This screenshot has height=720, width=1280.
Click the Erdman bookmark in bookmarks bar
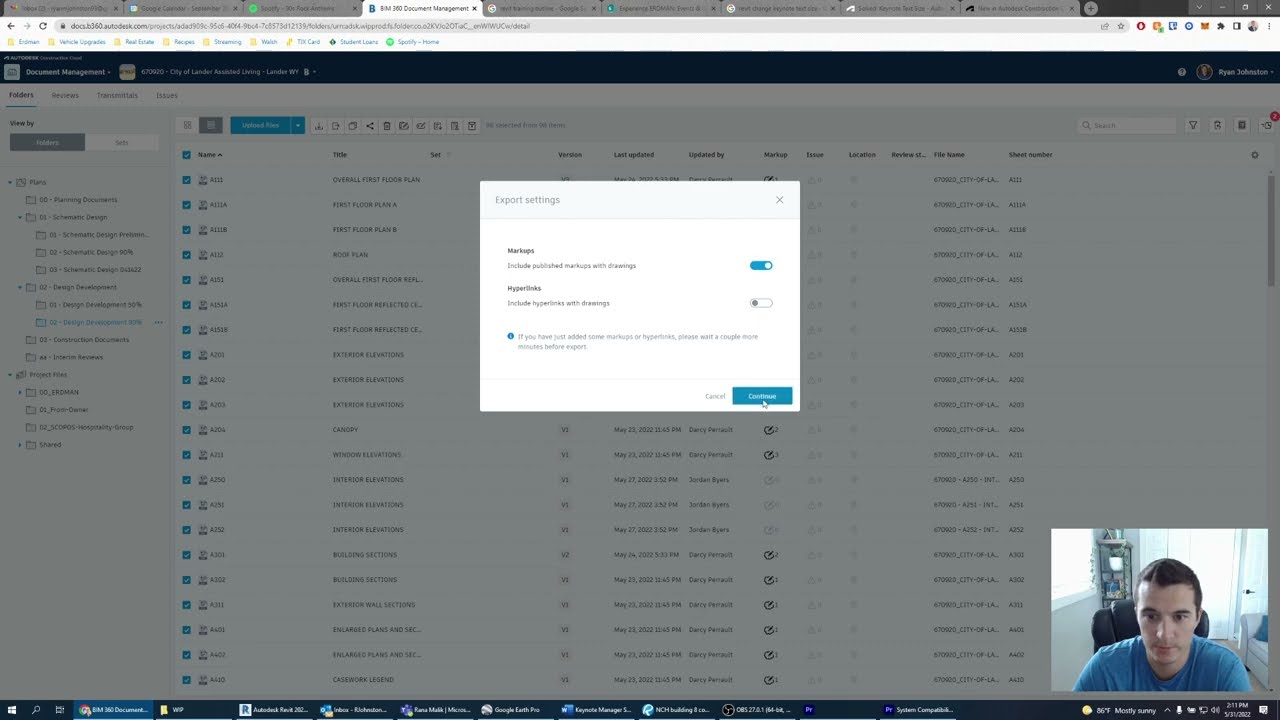coord(24,42)
